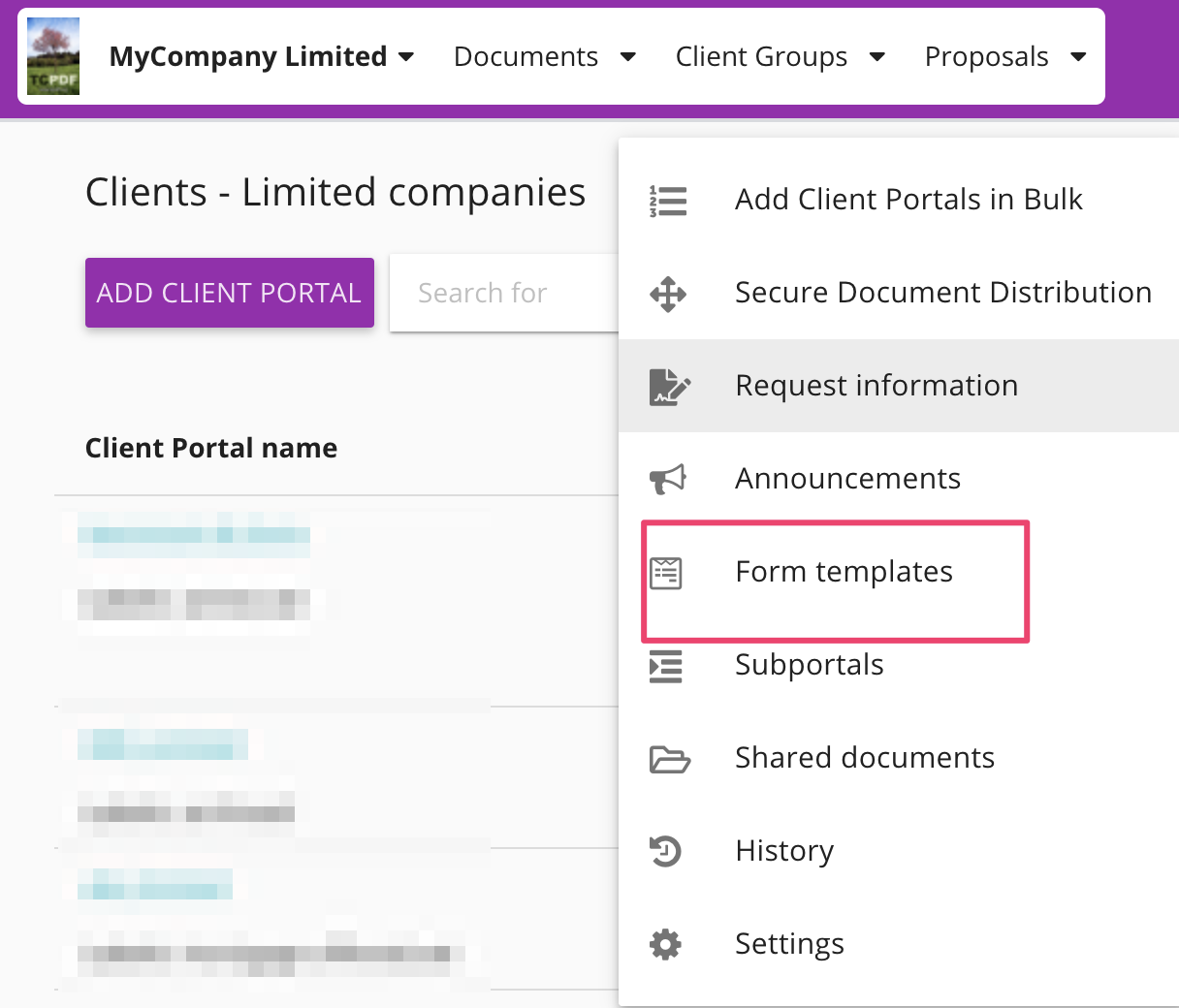Click the Secure Document Distribution arrows icon
Viewport: 1179px width, 1008px height.
point(667,294)
